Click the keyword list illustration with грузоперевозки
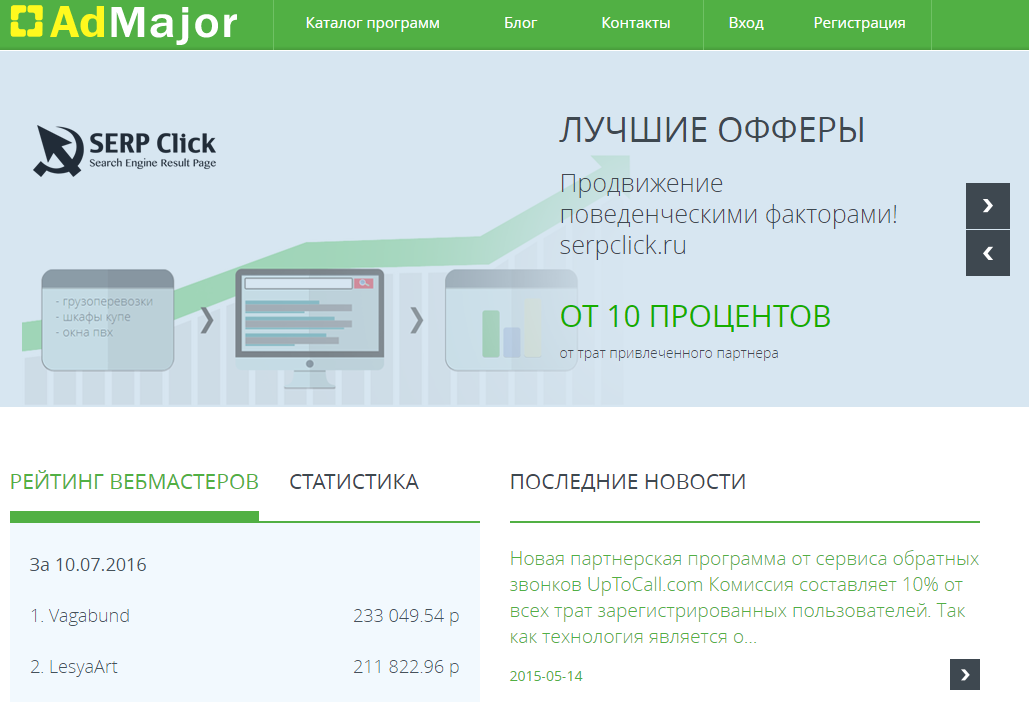The width and height of the screenshot is (1029, 702). (x=108, y=320)
